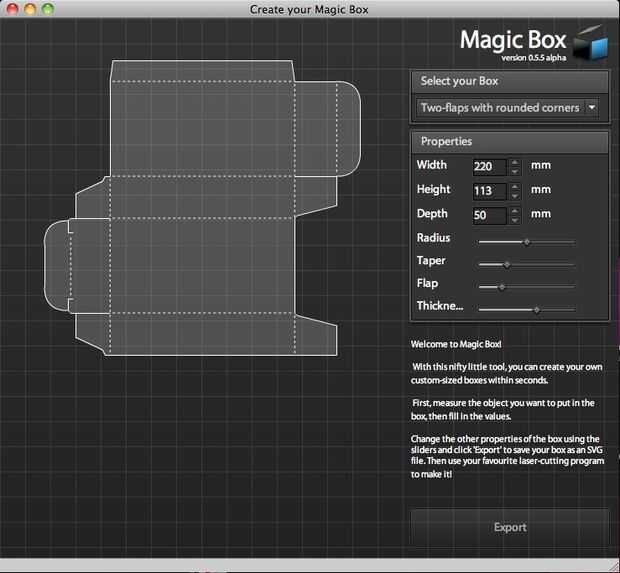The height and width of the screenshot is (573, 620).
Task: Open the box type dropdown 'Two-flaps with rounded corners'
Action: click(507, 108)
